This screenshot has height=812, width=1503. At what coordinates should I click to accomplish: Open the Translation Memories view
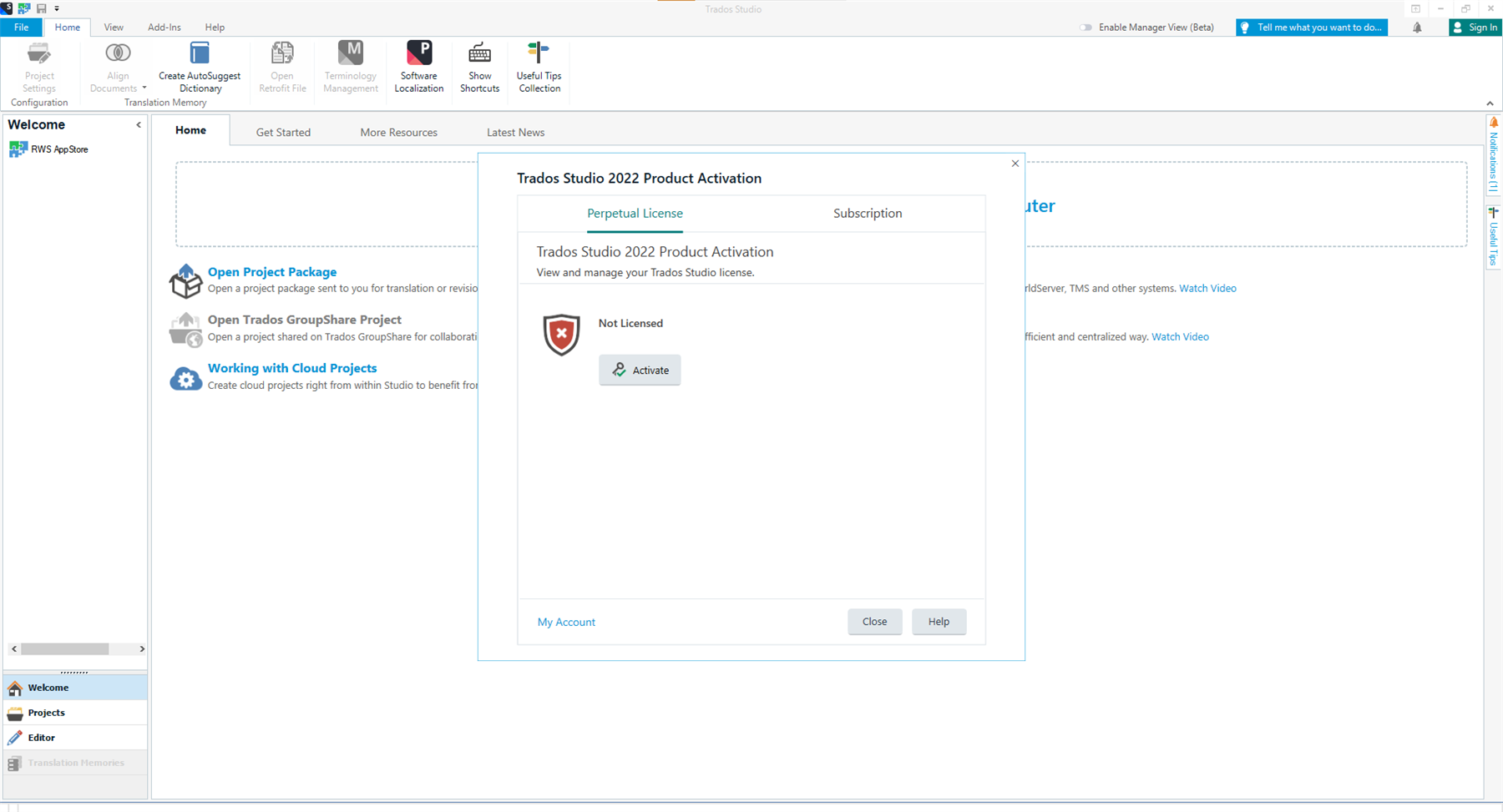pos(75,763)
